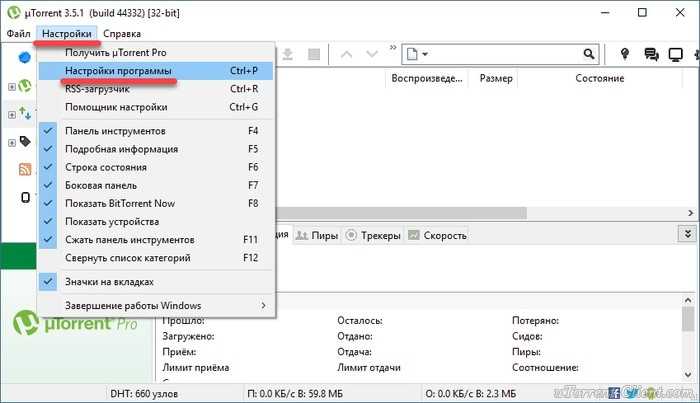Click the Размер column header

pos(496,79)
